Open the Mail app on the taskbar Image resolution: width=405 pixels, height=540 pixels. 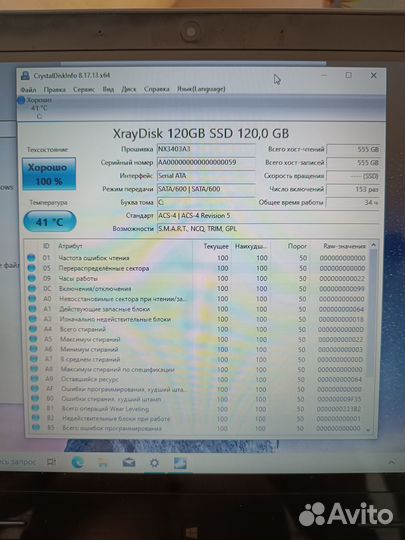coord(129,463)
